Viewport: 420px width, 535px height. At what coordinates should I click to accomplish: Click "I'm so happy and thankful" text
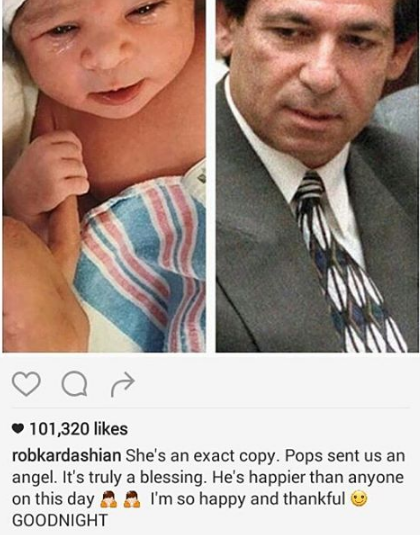(248, 499)
